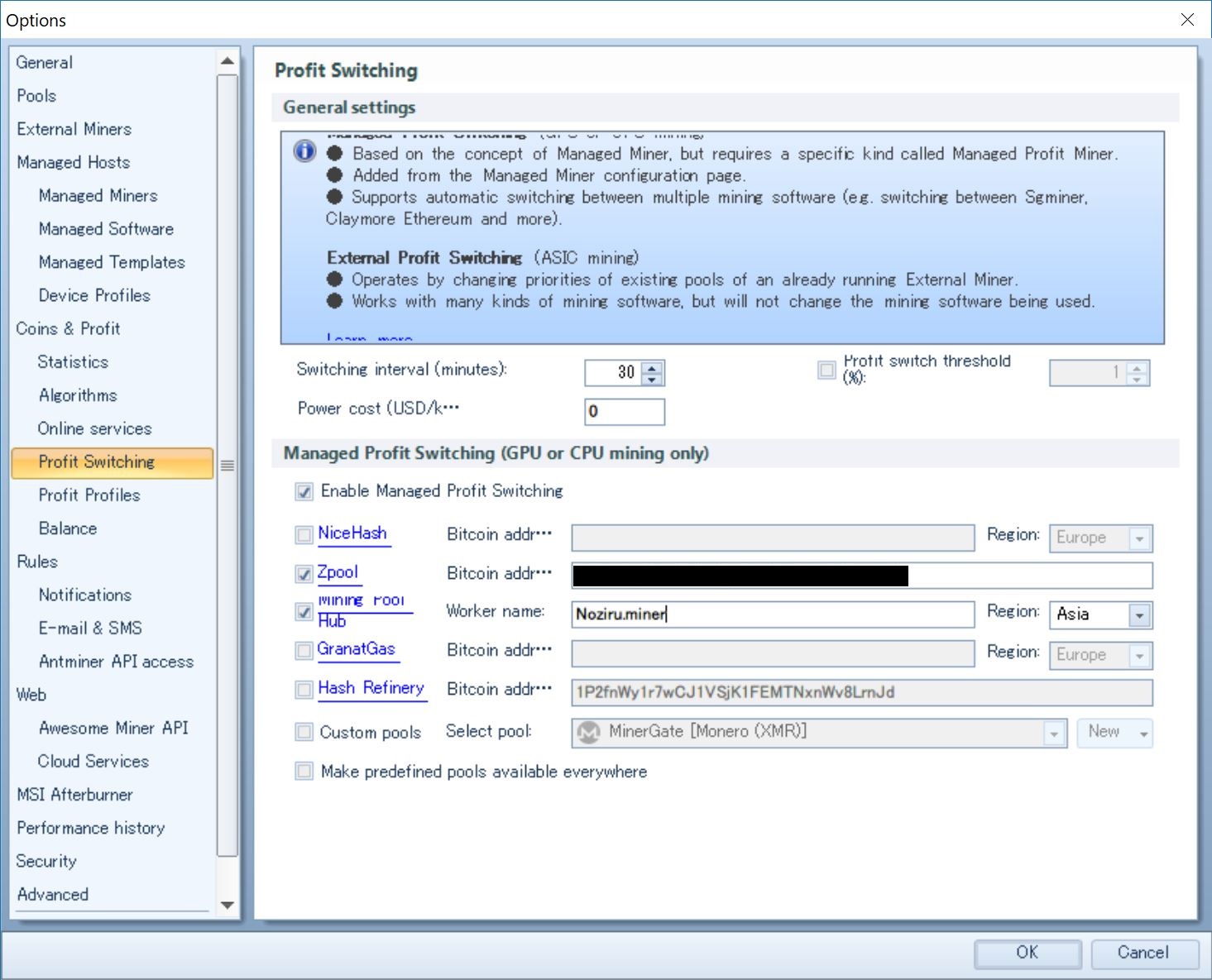The width and height of the screenshot is (1212, 980).
Task: Close the Options dialog window
Action: point(1187,20)
